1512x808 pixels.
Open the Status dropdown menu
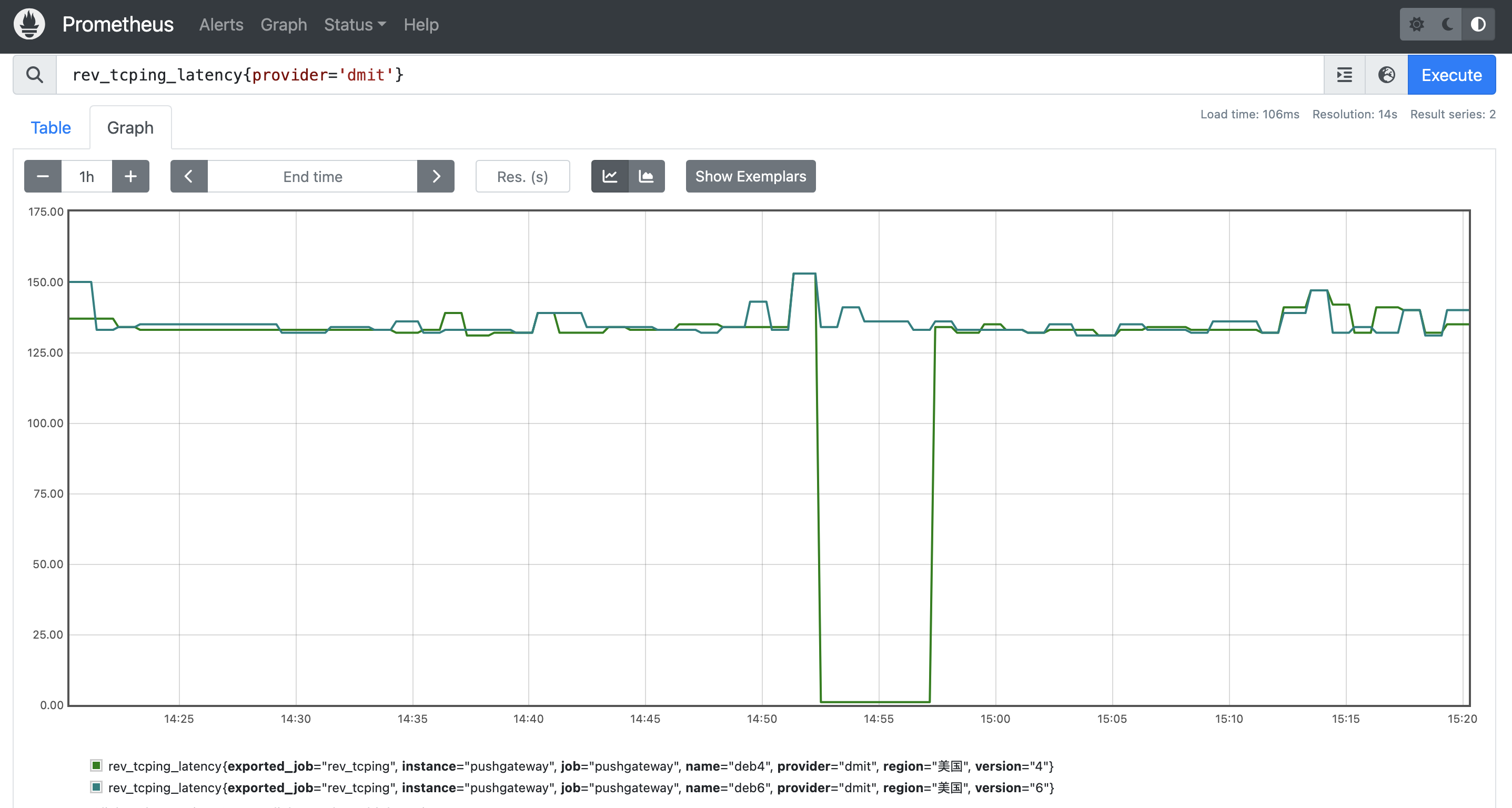point(355,25)
